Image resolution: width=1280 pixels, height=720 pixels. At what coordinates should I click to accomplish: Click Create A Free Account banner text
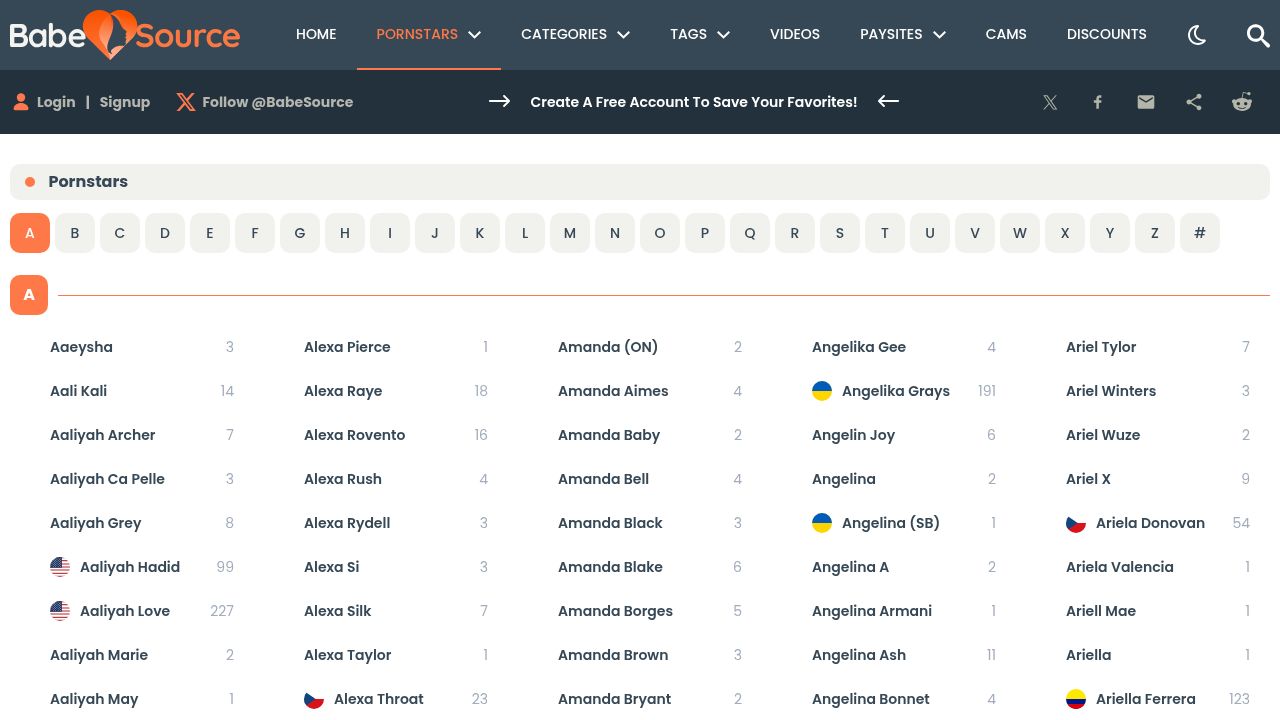[694, 102]
